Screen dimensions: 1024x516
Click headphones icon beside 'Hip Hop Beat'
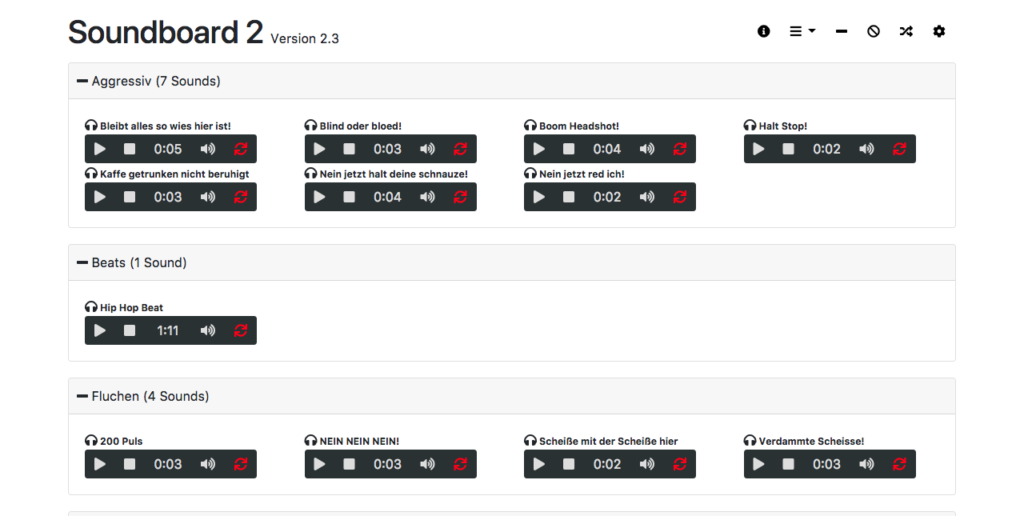[91, 307]
